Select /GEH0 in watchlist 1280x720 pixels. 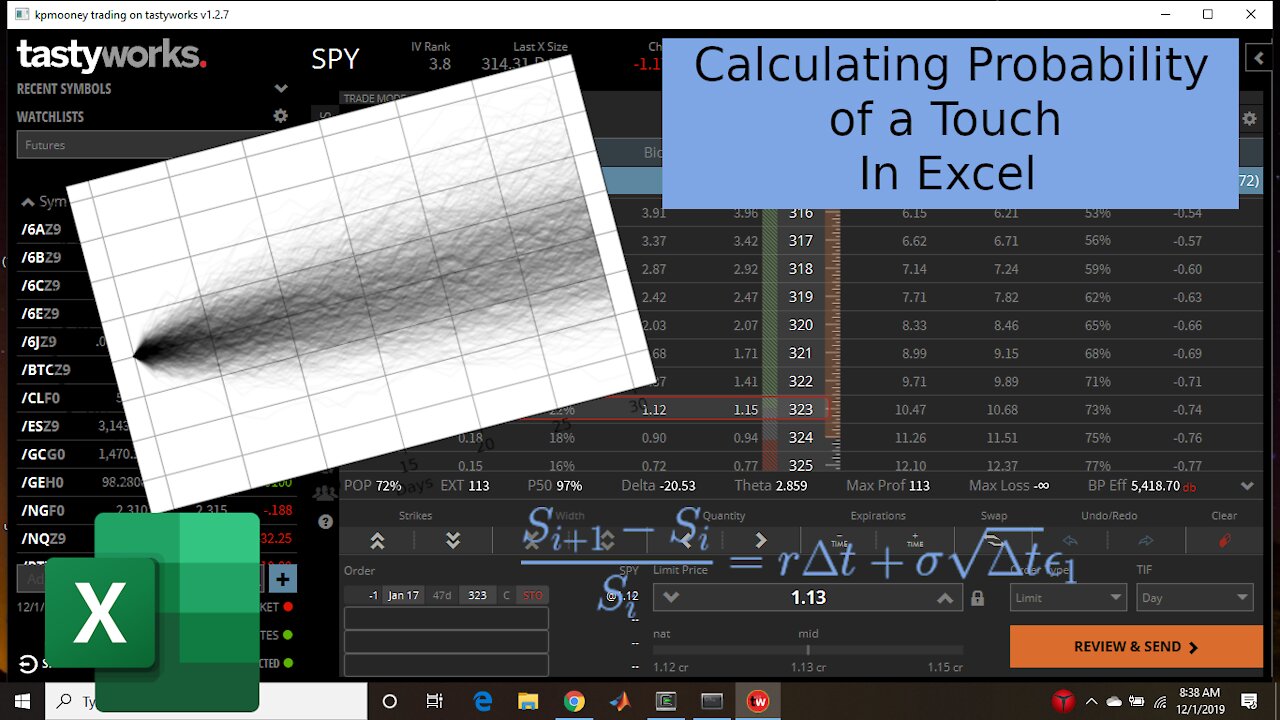(x=42, y=482)
